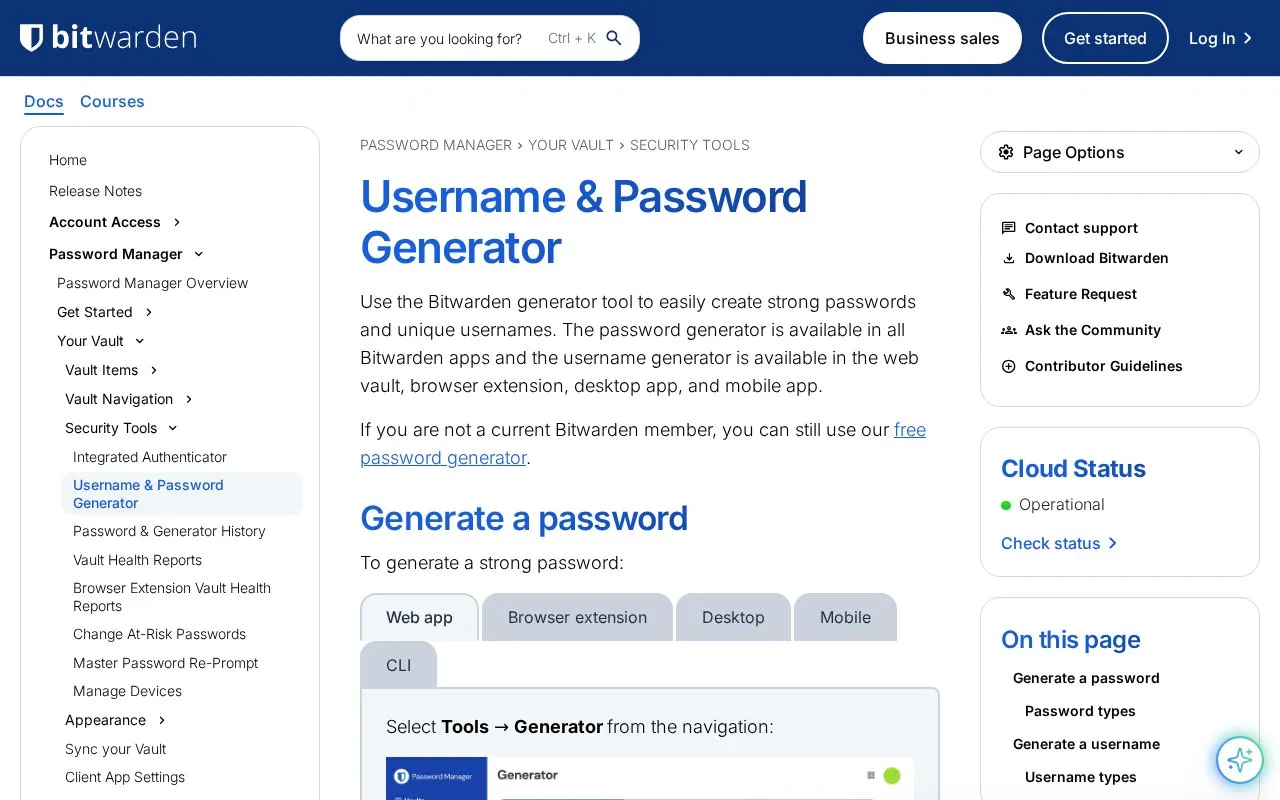Click the arrow beside Check status
Image resolution: width=1280 pixels, height=800 pixels.
pyautogui.click(x=1112, y=543)
